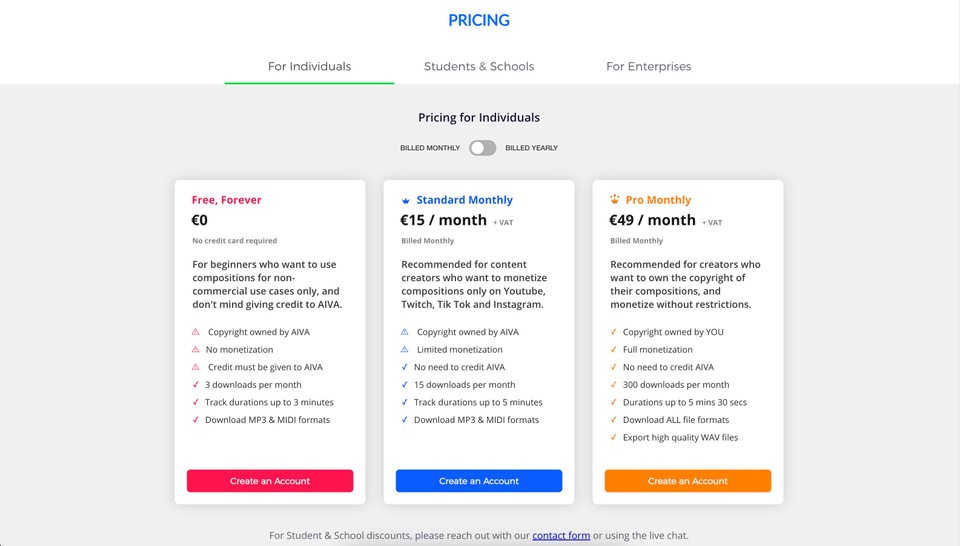Click red checkmark beside 3 downloads per month
The image size is (960, 546).
tap(195, 384)
